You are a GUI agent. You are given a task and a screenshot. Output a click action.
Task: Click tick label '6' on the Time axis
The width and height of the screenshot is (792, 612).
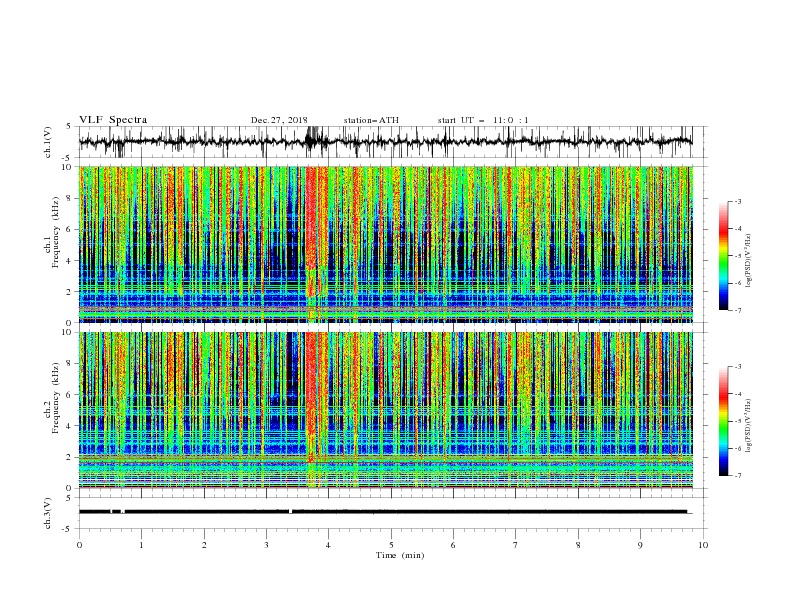click(454, 545)
